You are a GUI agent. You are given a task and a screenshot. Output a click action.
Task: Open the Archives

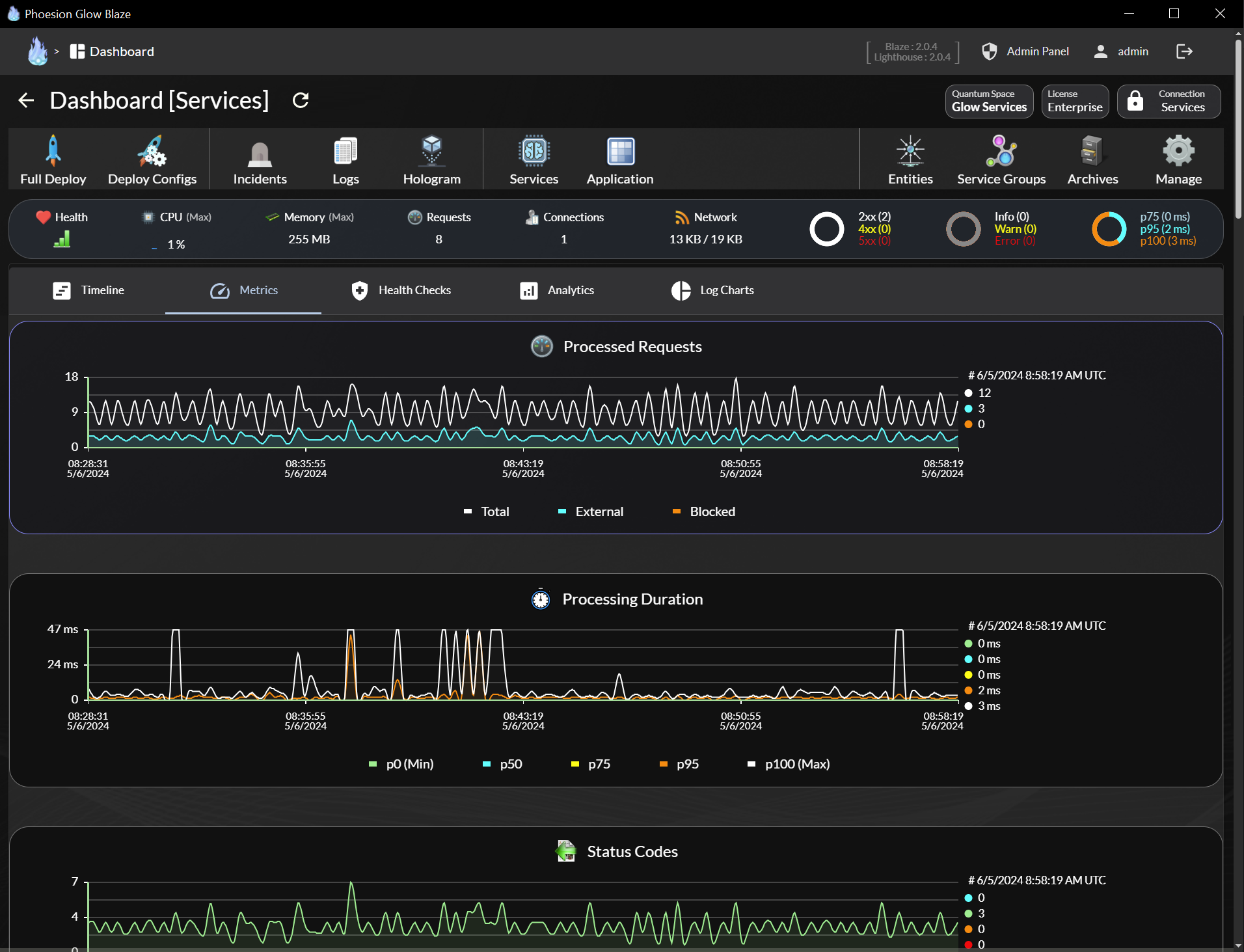pos(1092,159)
